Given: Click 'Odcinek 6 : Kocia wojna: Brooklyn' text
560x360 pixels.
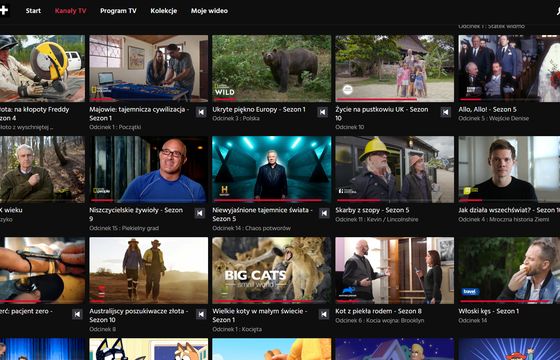Looking at the screenshot, I should pyautogui.click(x=380, y=320).
